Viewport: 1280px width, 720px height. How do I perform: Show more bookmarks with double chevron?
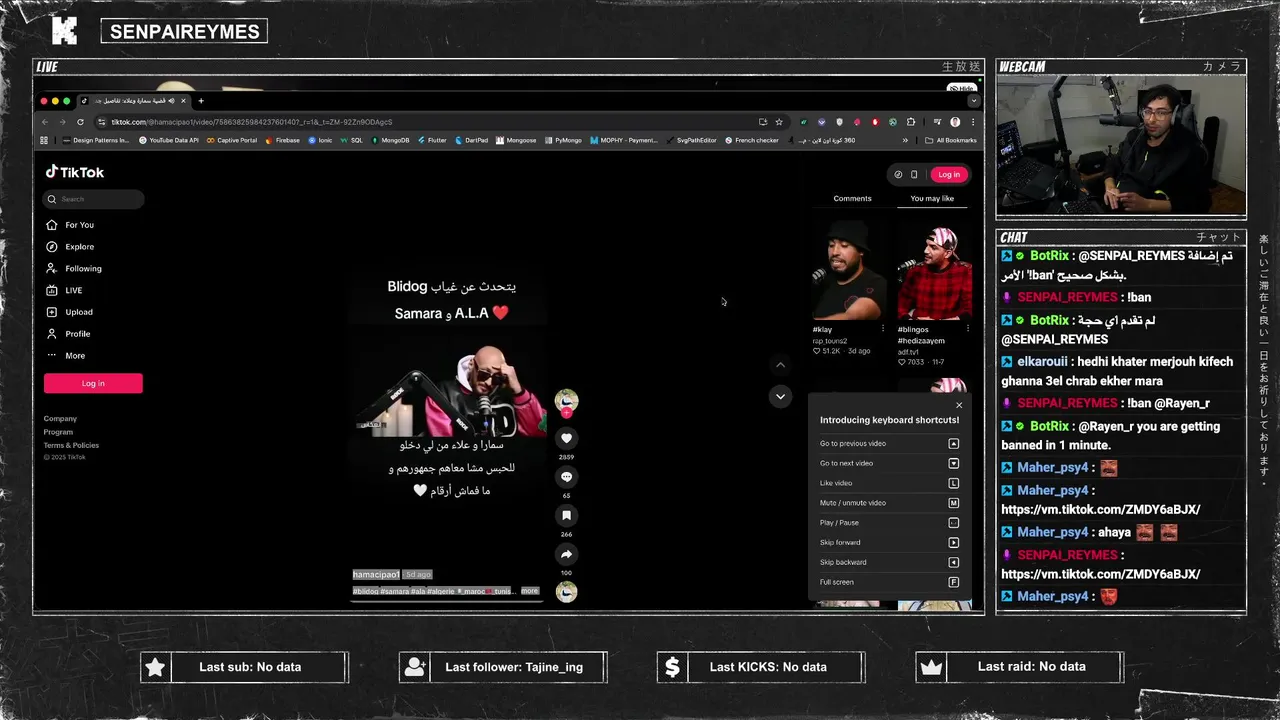point(907,140)
